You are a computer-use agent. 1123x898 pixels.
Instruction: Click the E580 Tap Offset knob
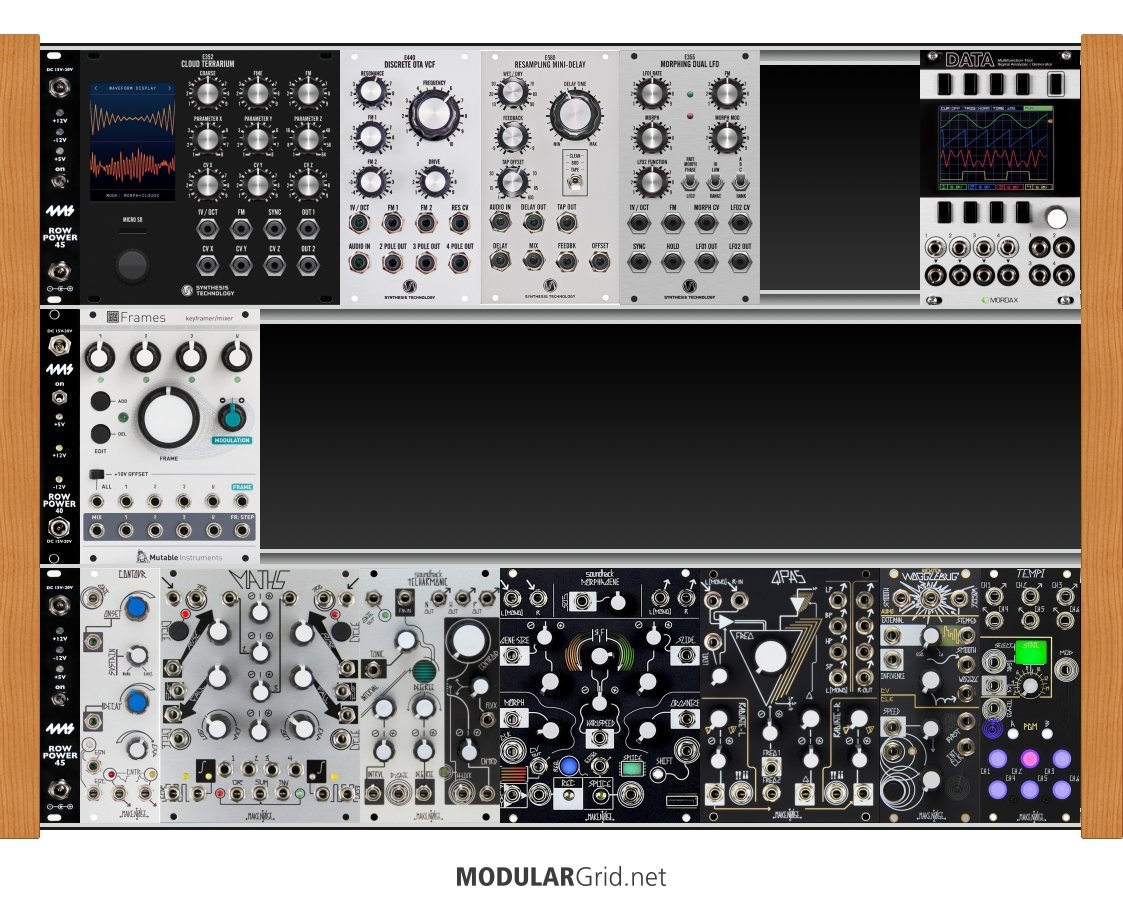[512, 182]
